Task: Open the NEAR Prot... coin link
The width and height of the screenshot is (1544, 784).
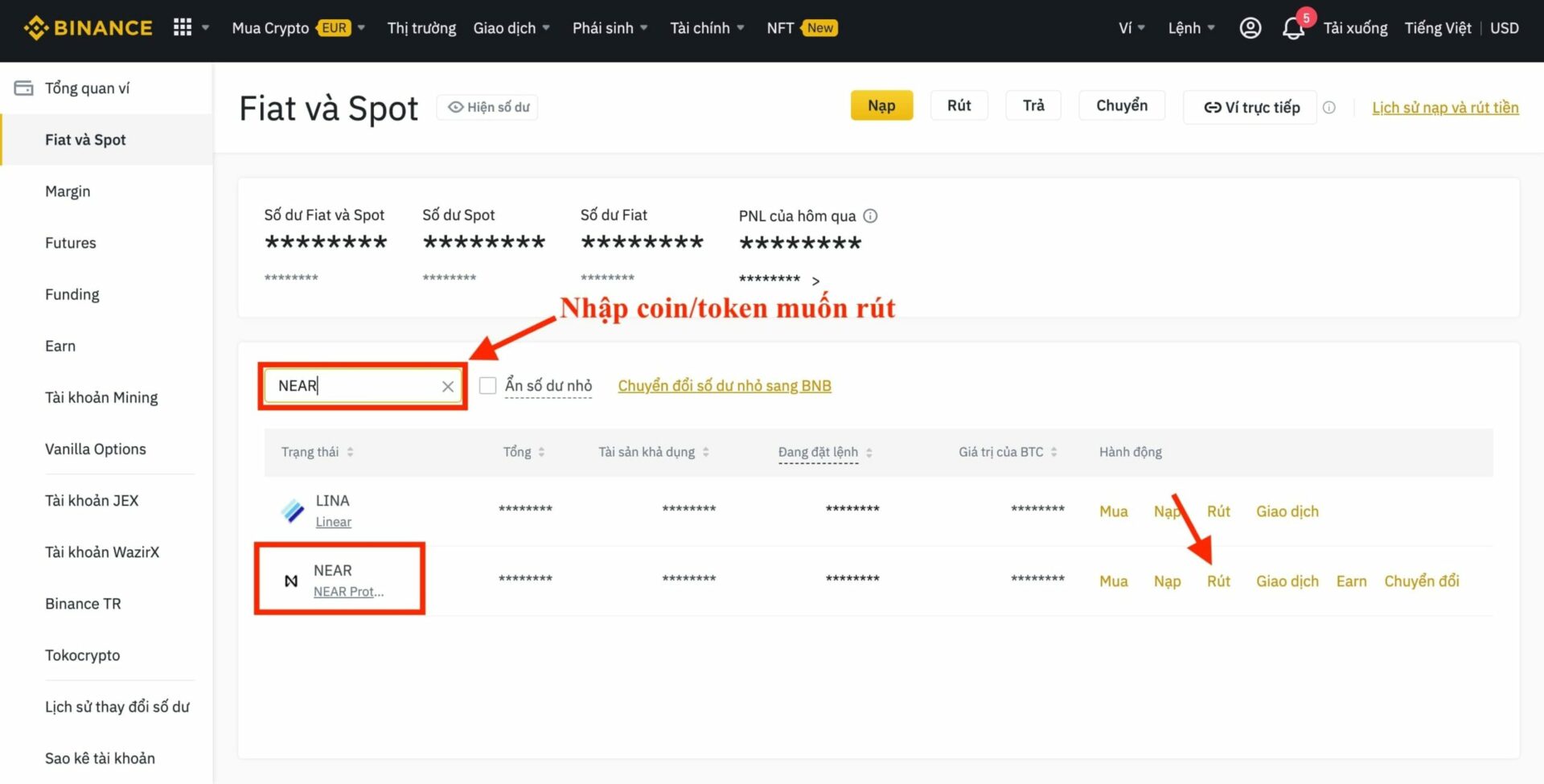Action: (x=349, y=592)
